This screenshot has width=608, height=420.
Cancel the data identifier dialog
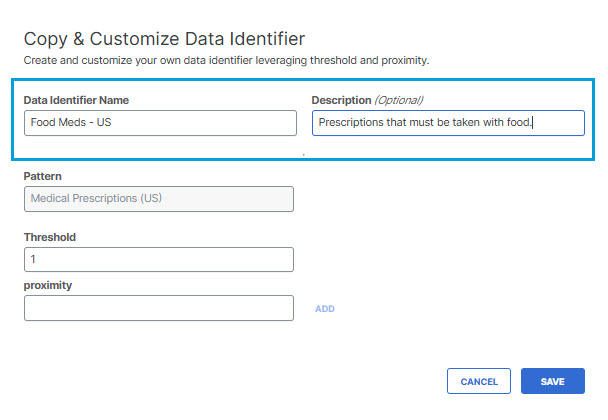click(x=478, y=381)
